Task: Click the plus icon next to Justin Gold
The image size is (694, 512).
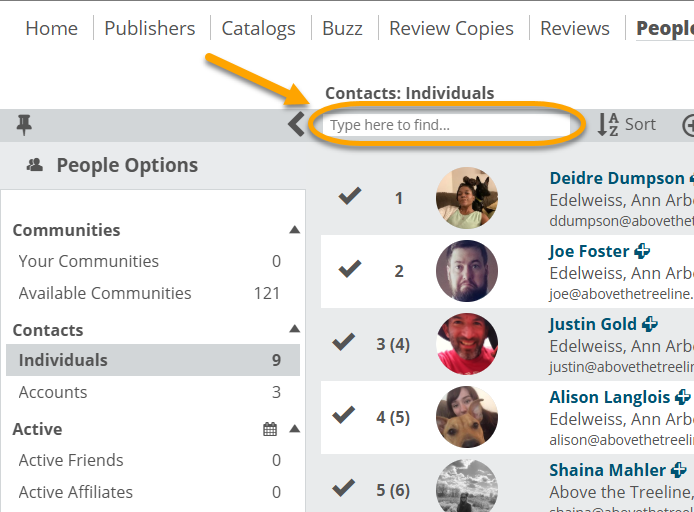Action: tap(649, 324)
